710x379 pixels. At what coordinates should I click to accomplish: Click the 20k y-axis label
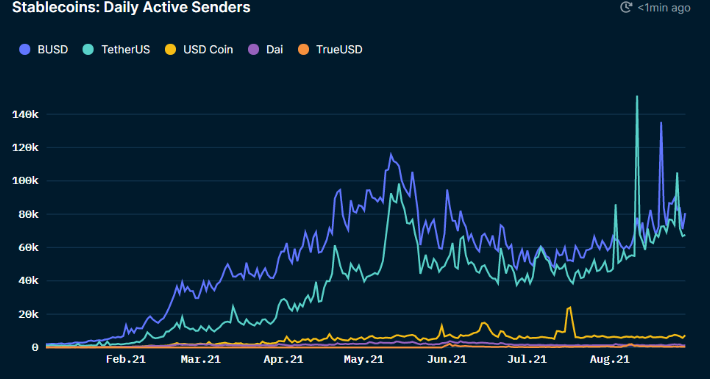[28, 314]
